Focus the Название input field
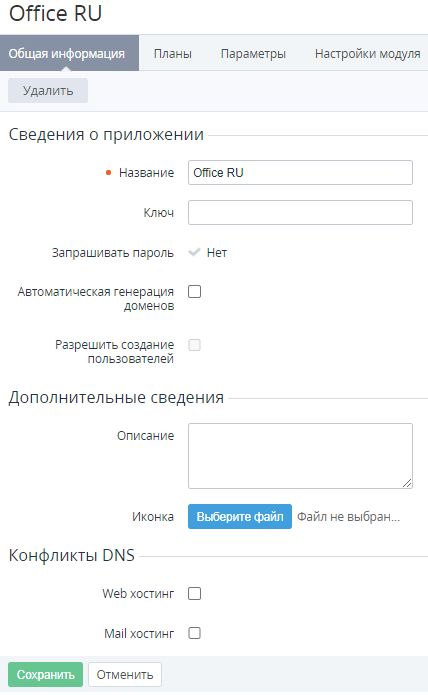428x695 pixels. 300,172
